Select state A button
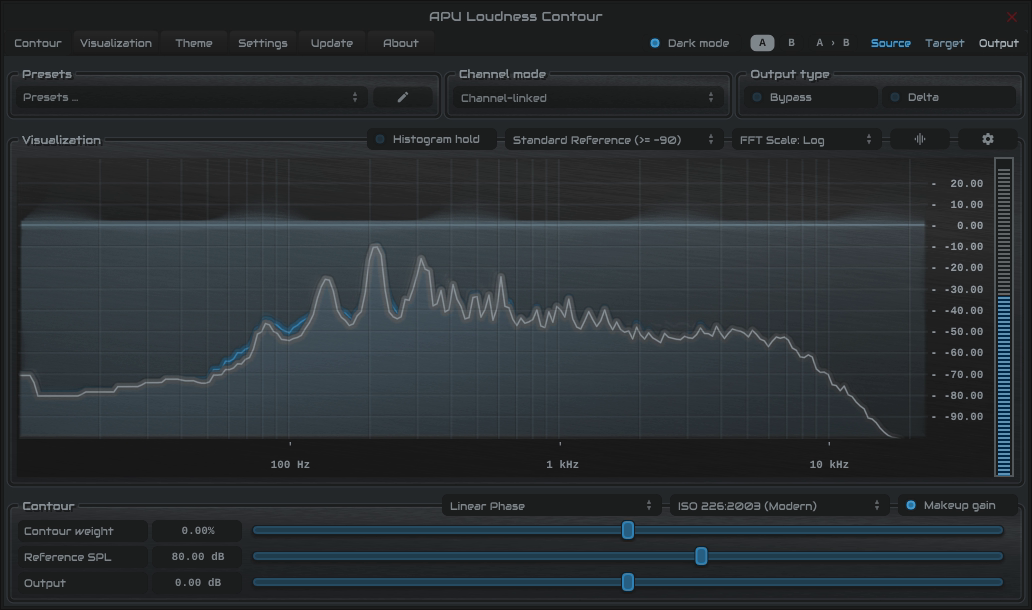 pyautogui.click(x=762, y=43)
